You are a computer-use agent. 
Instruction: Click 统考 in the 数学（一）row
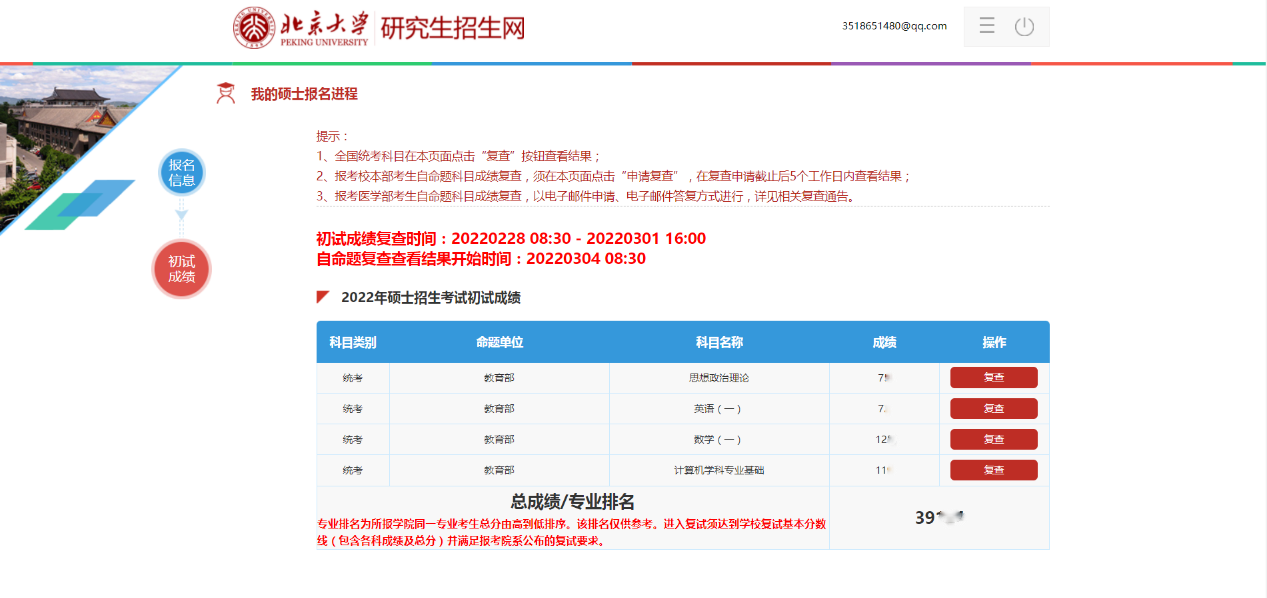353,440
